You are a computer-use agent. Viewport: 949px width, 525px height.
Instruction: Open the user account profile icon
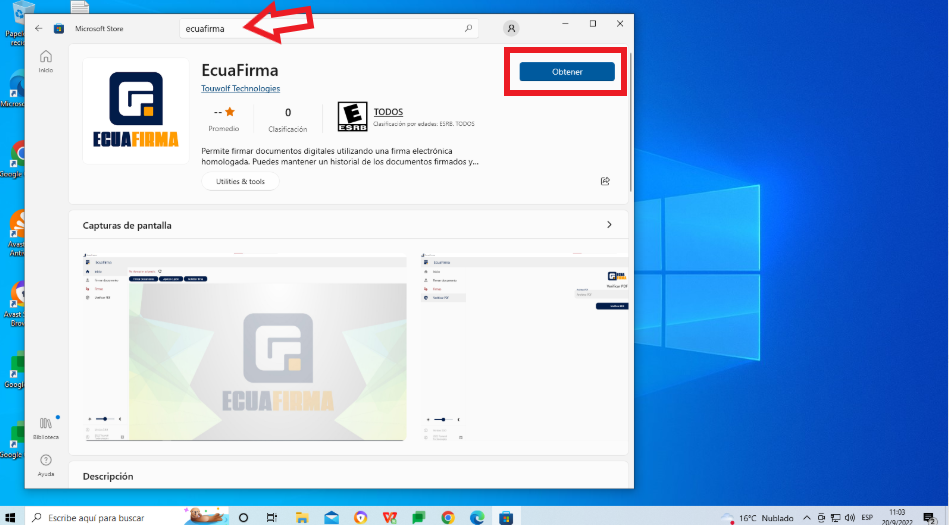pos(511,28)
